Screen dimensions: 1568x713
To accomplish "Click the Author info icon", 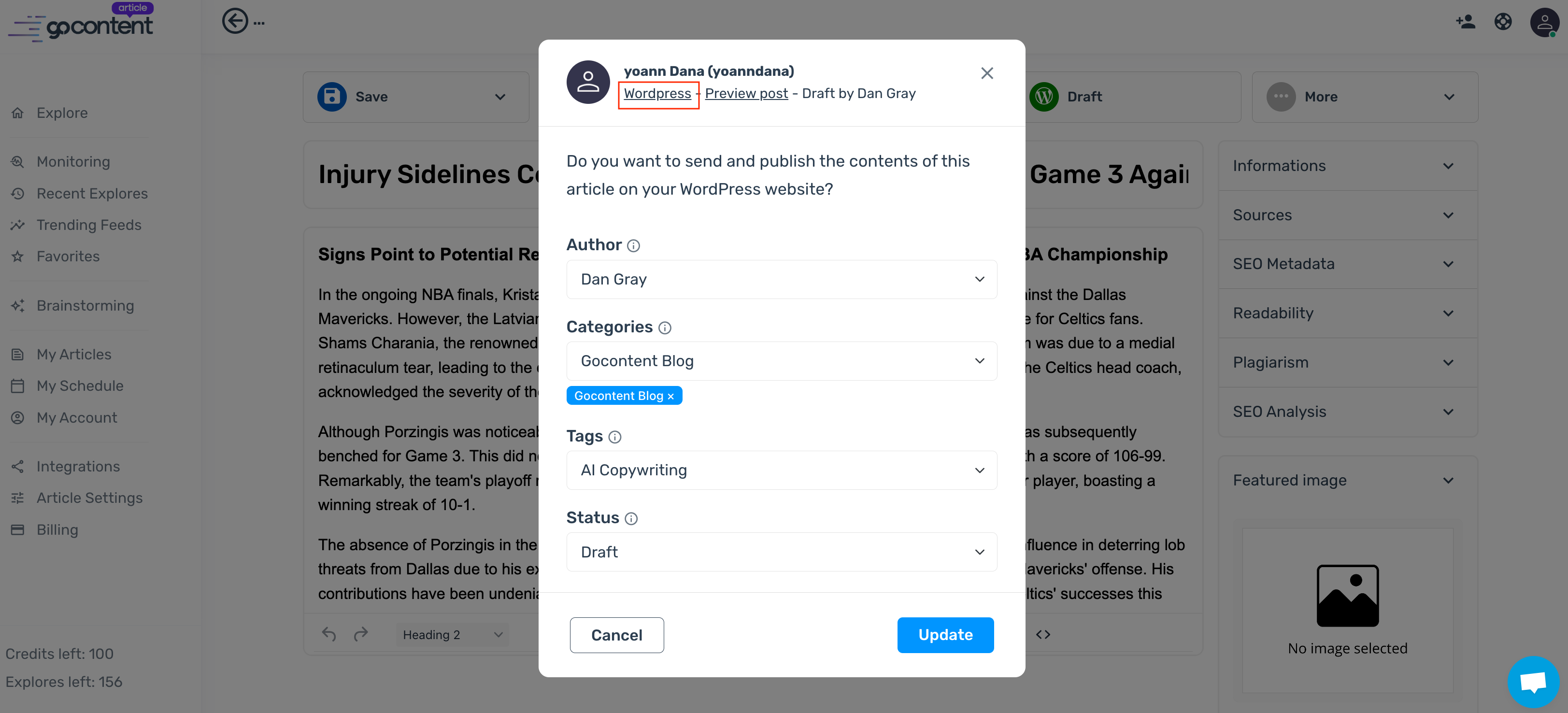I will 633,245.
